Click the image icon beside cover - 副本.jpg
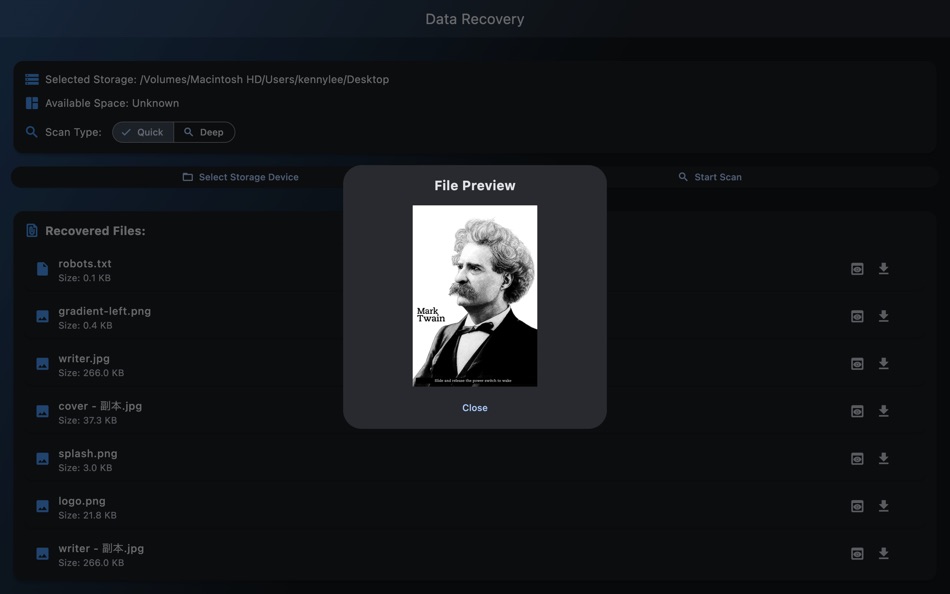Image resolution: width=950 pixels, height=594 pixels. pyautogui.click(x=42, y=411)
